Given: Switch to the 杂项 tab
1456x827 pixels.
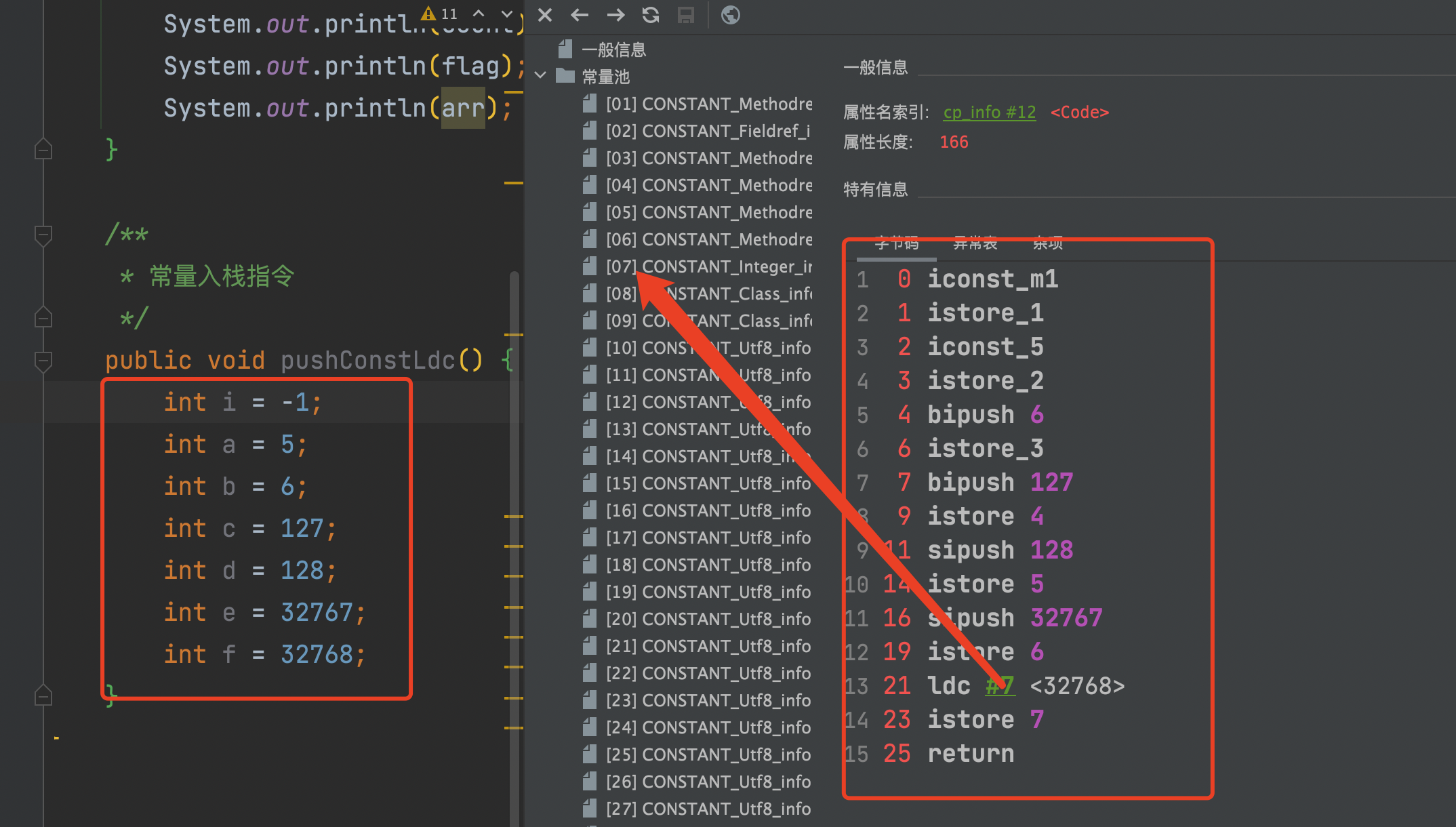Looking at the screenshot, I should (1048, 244).
